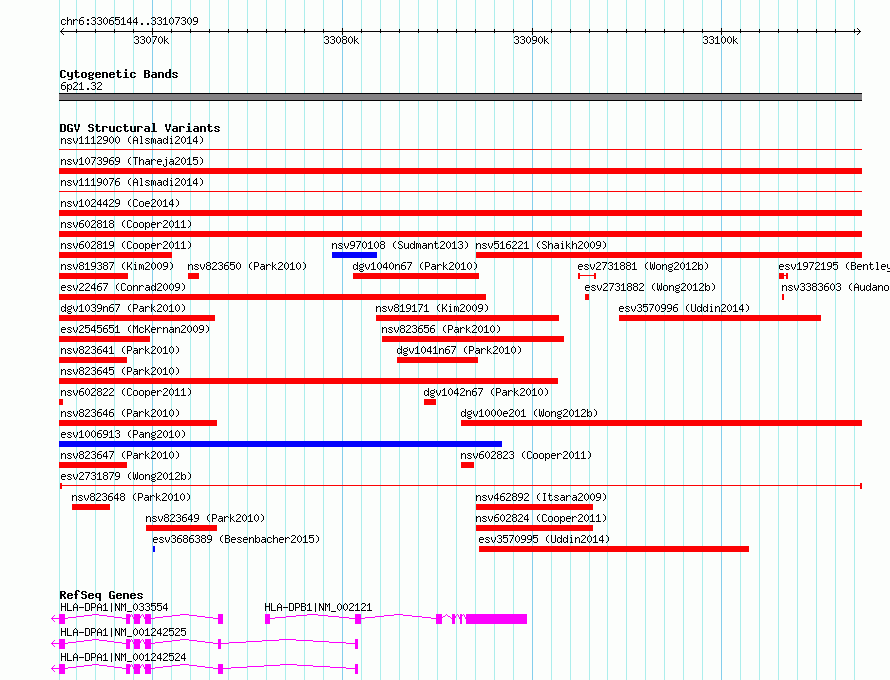This screenshot has height=680, width=890.
Task: Click the small blue esv3686389 variant marker
Action: pos(154,549)
